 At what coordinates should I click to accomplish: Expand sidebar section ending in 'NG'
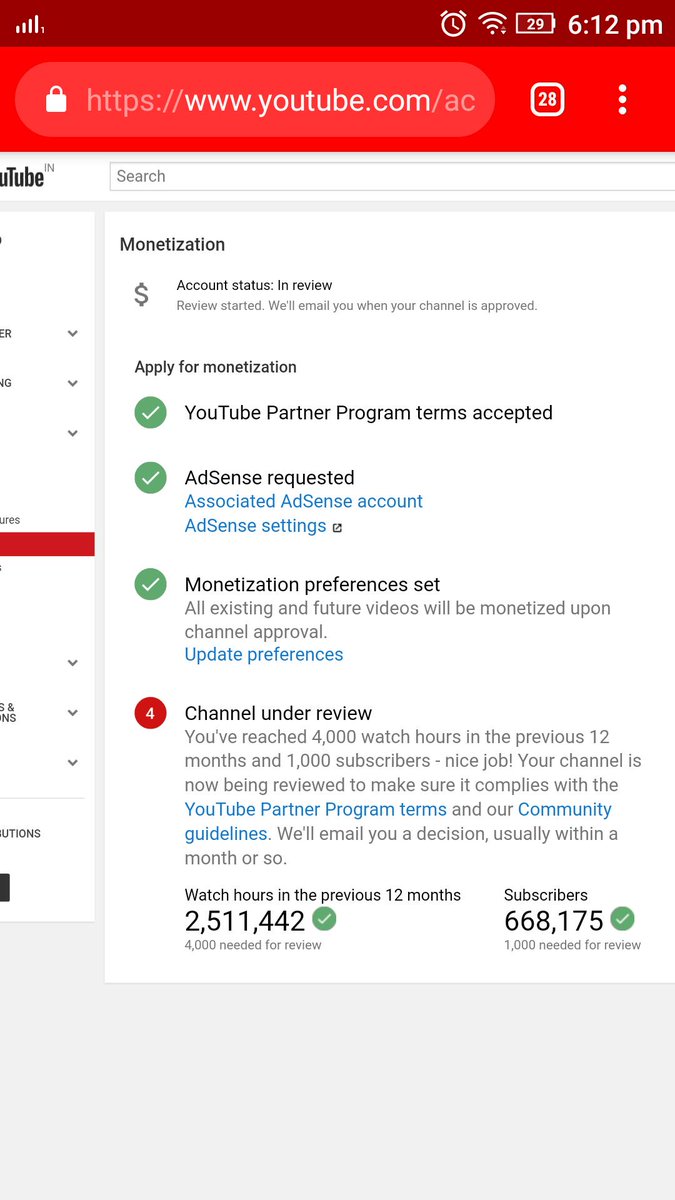73,383
